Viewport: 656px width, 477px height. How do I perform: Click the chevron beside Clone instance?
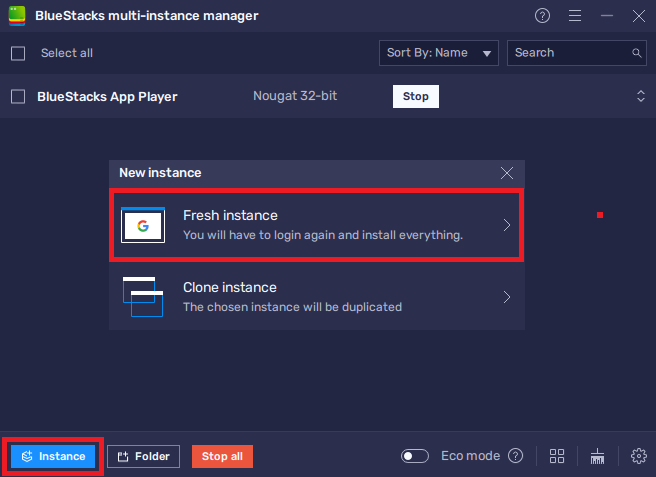(x=507, y=297)
